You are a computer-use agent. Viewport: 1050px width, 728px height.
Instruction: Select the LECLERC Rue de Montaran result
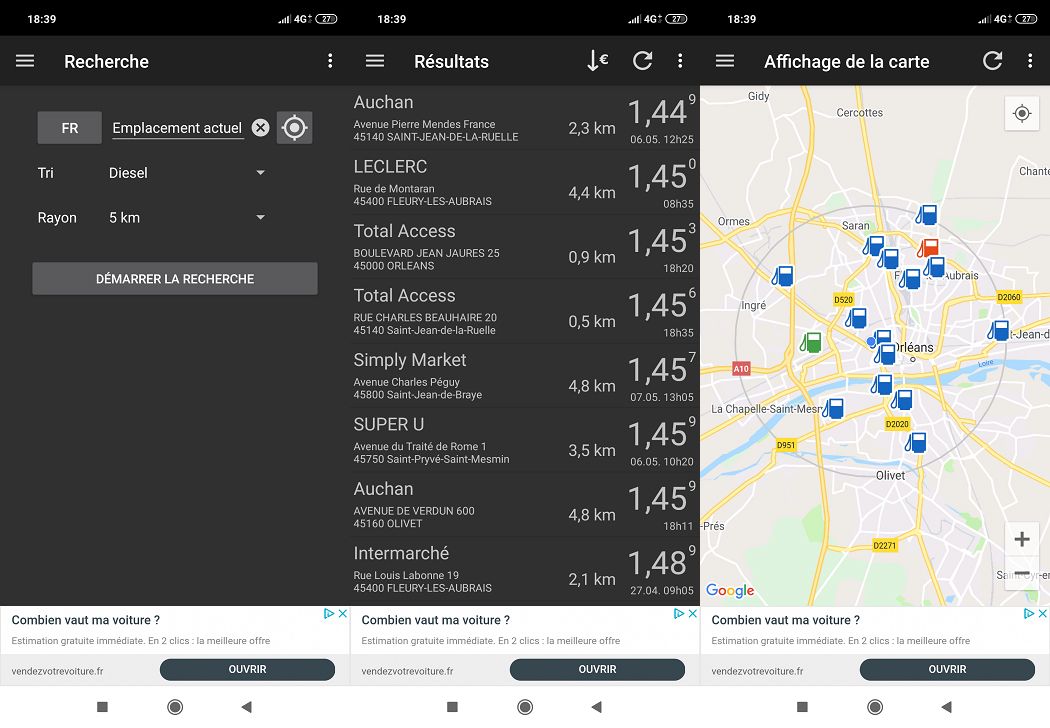coord(525,183)
